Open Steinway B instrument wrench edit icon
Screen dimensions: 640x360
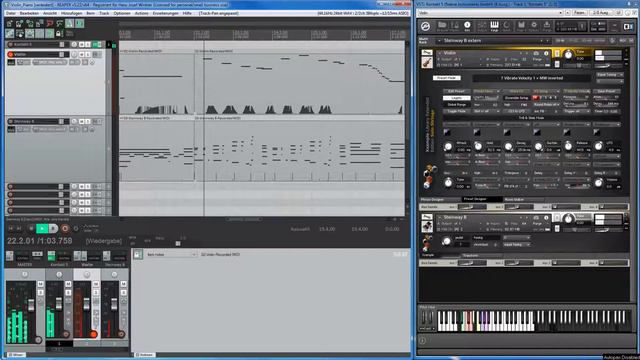(x=427, y=217)
